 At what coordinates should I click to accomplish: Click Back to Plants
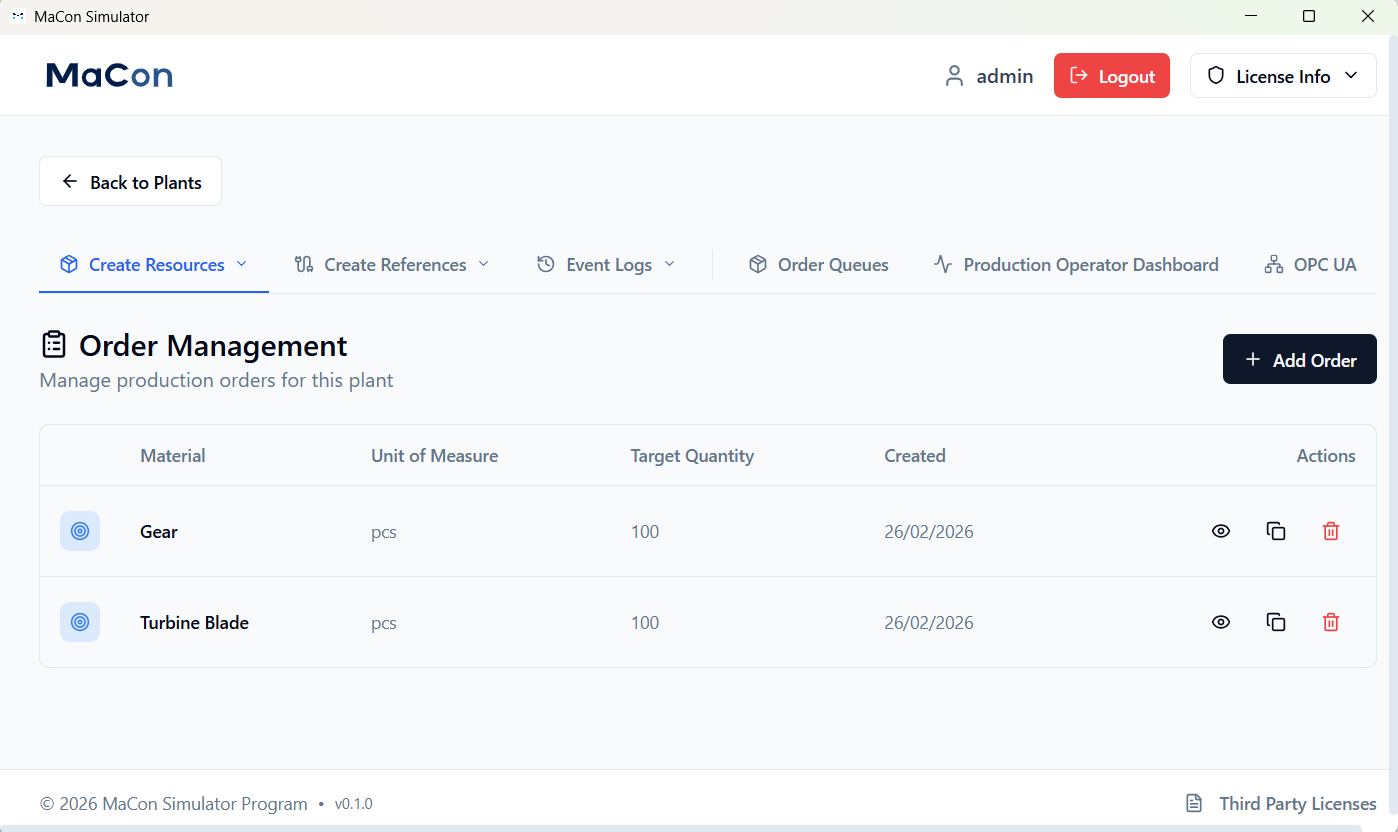pos(130,181)
